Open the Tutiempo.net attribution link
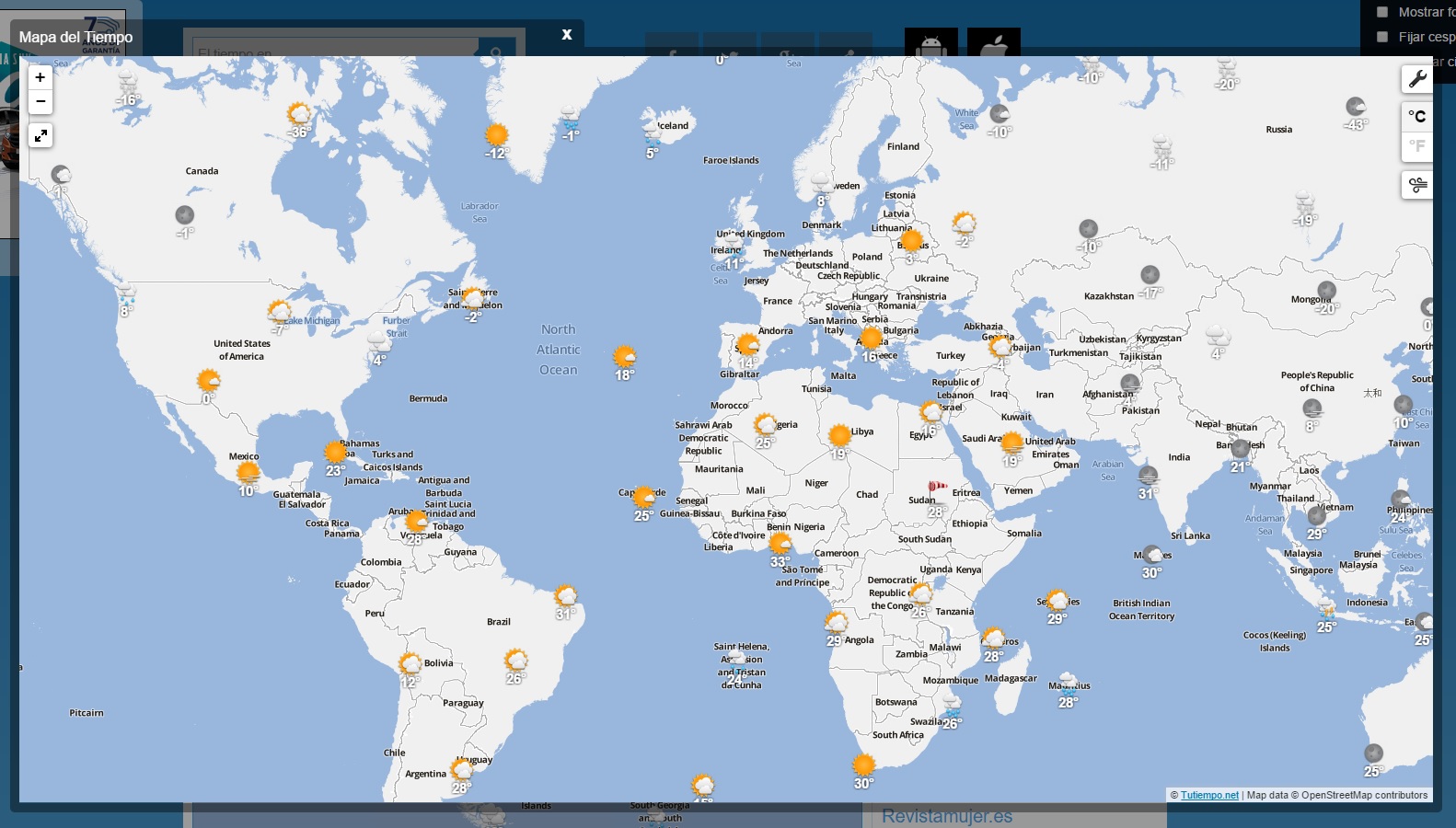The image size is (1456, 828). pos(1209,795)
